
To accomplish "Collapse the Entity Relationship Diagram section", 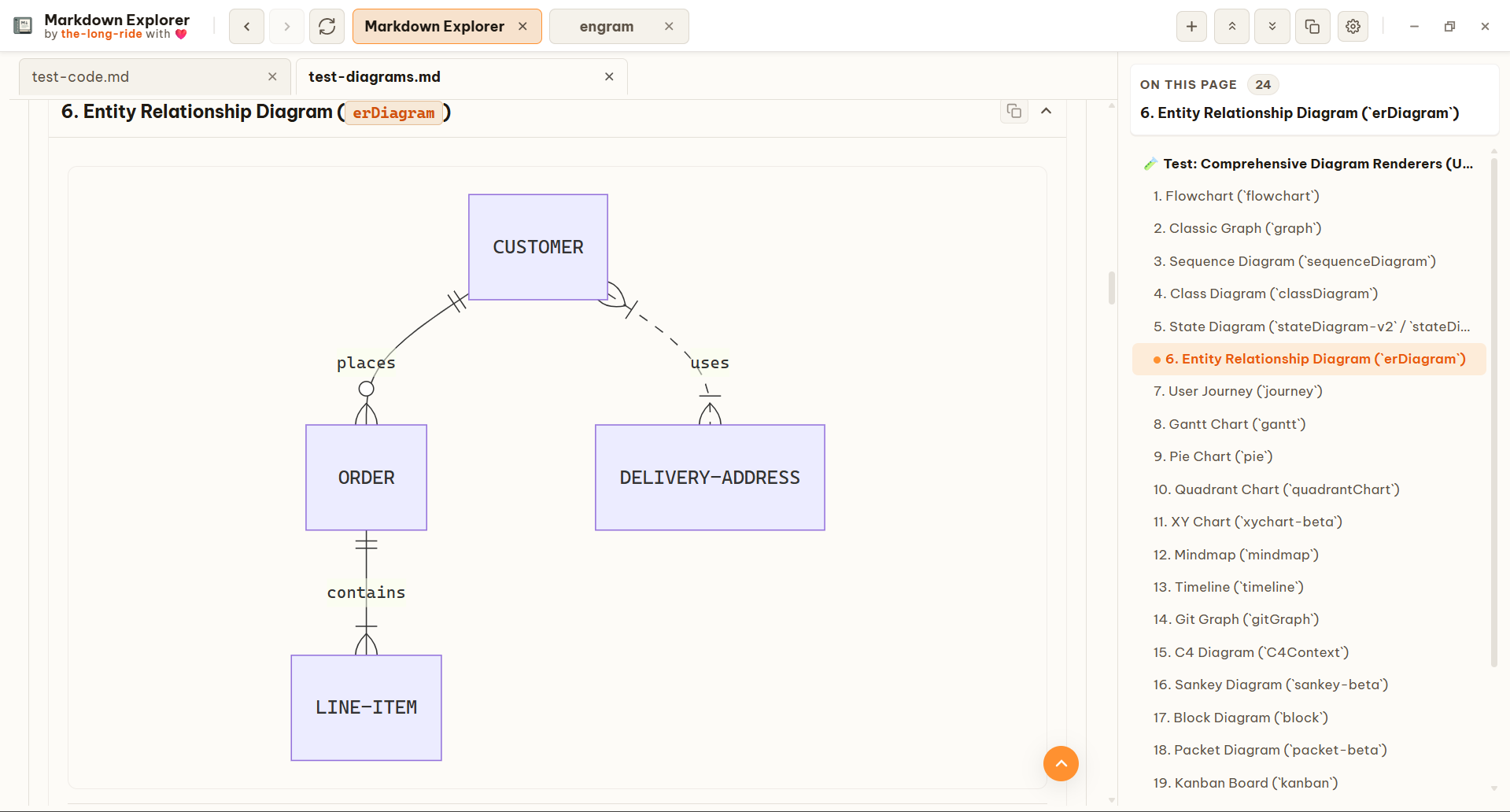I will 1046,111.
